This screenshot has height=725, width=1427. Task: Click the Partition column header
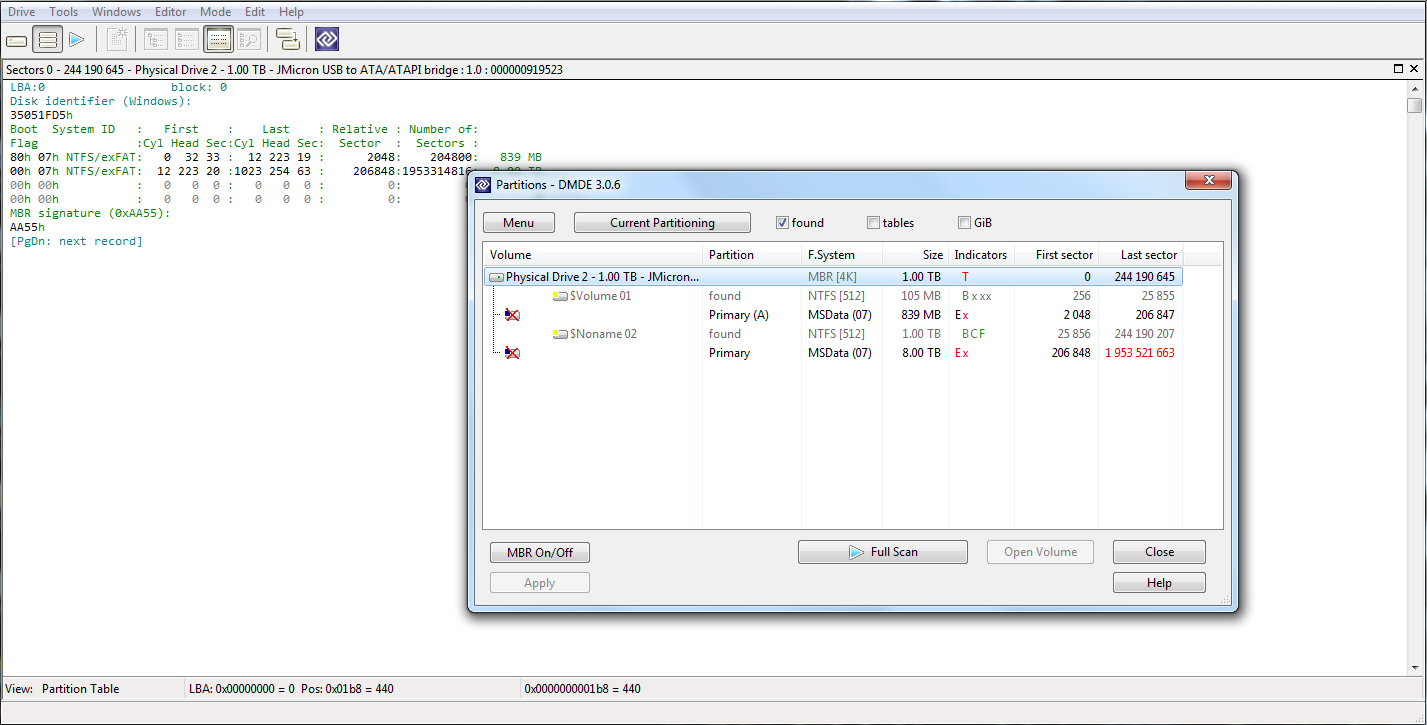tap(752, 255)
